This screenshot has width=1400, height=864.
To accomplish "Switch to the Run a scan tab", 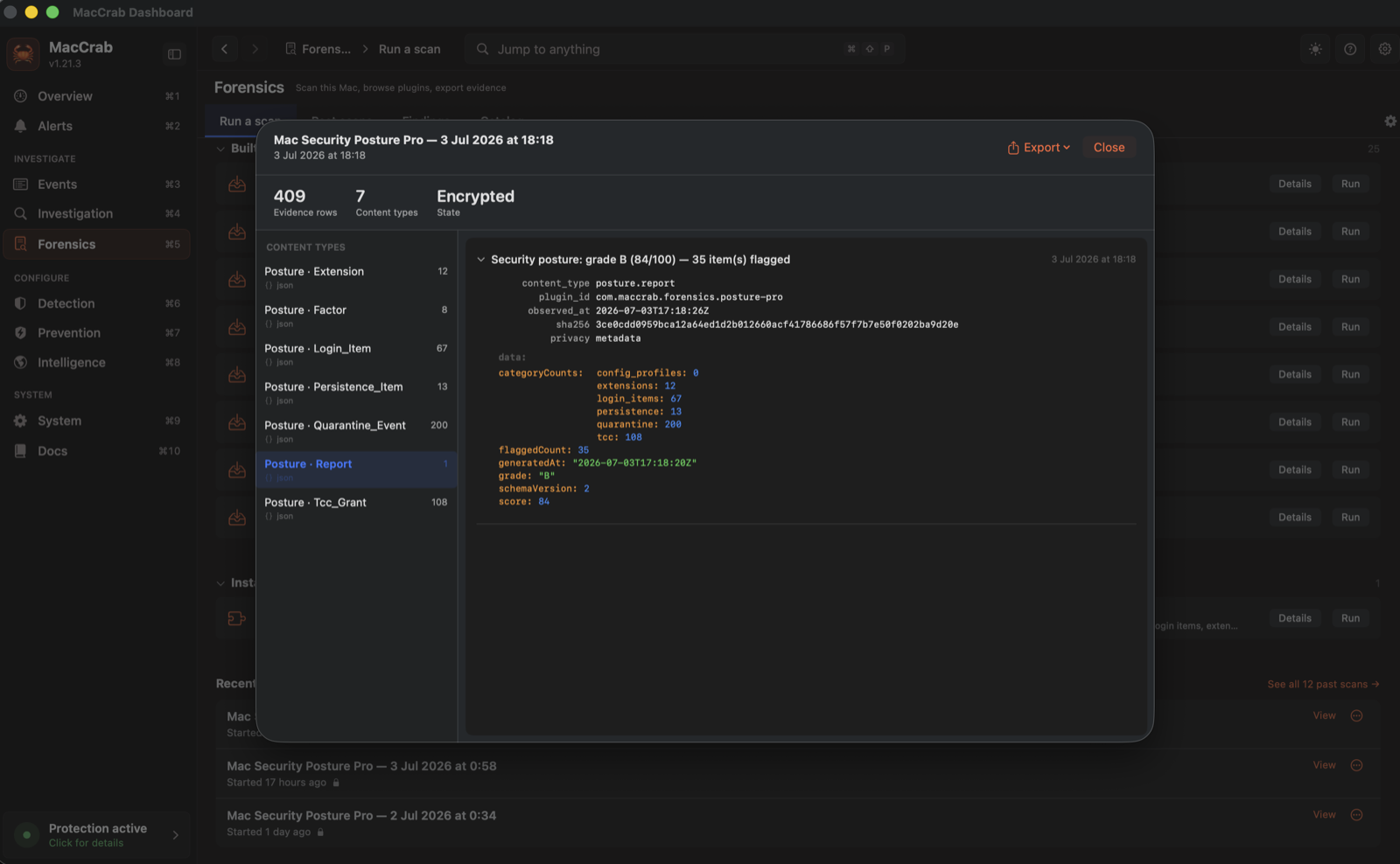I will pos(249,121).
